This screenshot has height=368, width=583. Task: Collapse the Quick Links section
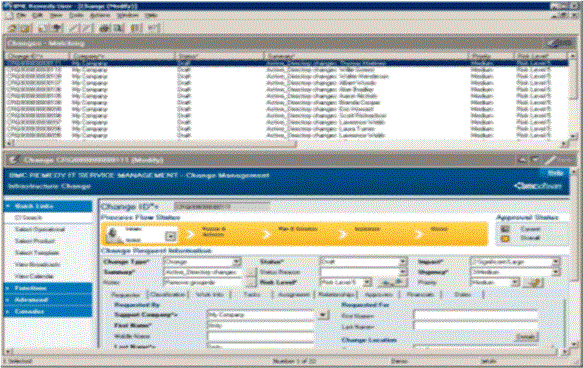tap(48, 206)
